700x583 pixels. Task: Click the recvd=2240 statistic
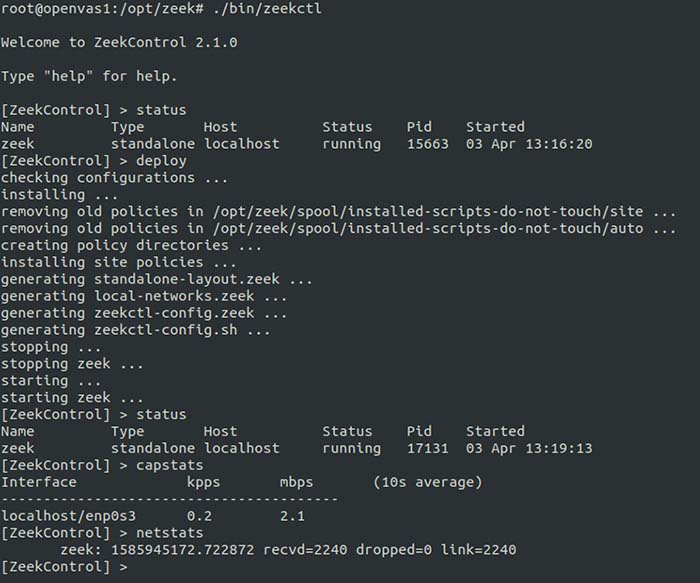(x=305, y=550)
